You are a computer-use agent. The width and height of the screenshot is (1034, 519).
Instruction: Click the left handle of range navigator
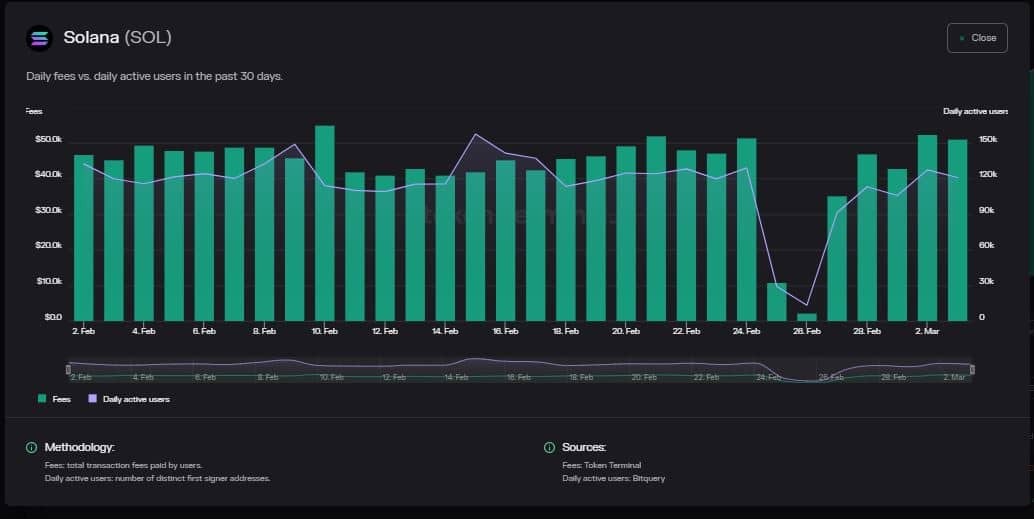click(x=69, y=369)
